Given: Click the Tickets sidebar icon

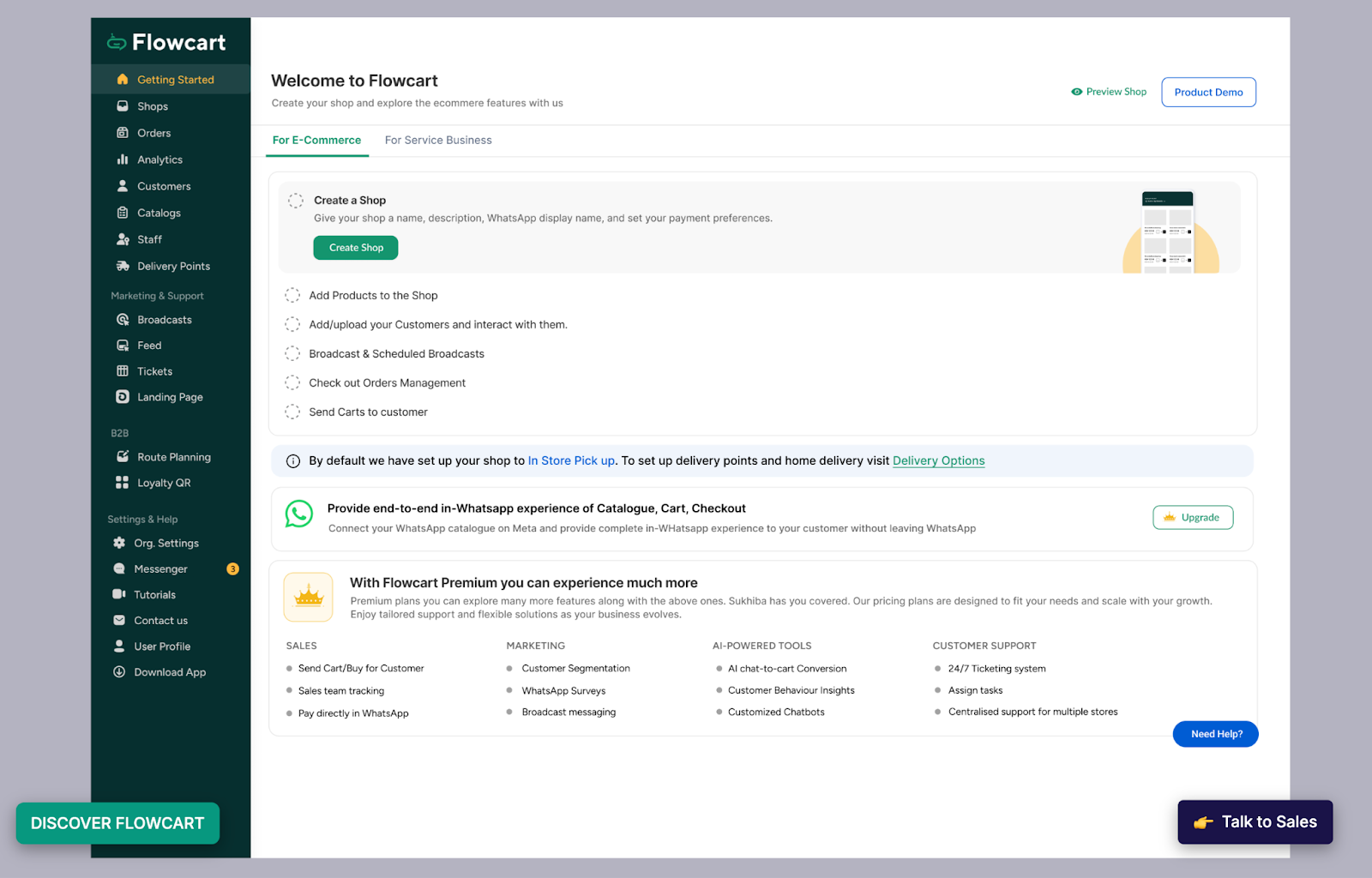Looking at the screenshot, I should (123, 371).
